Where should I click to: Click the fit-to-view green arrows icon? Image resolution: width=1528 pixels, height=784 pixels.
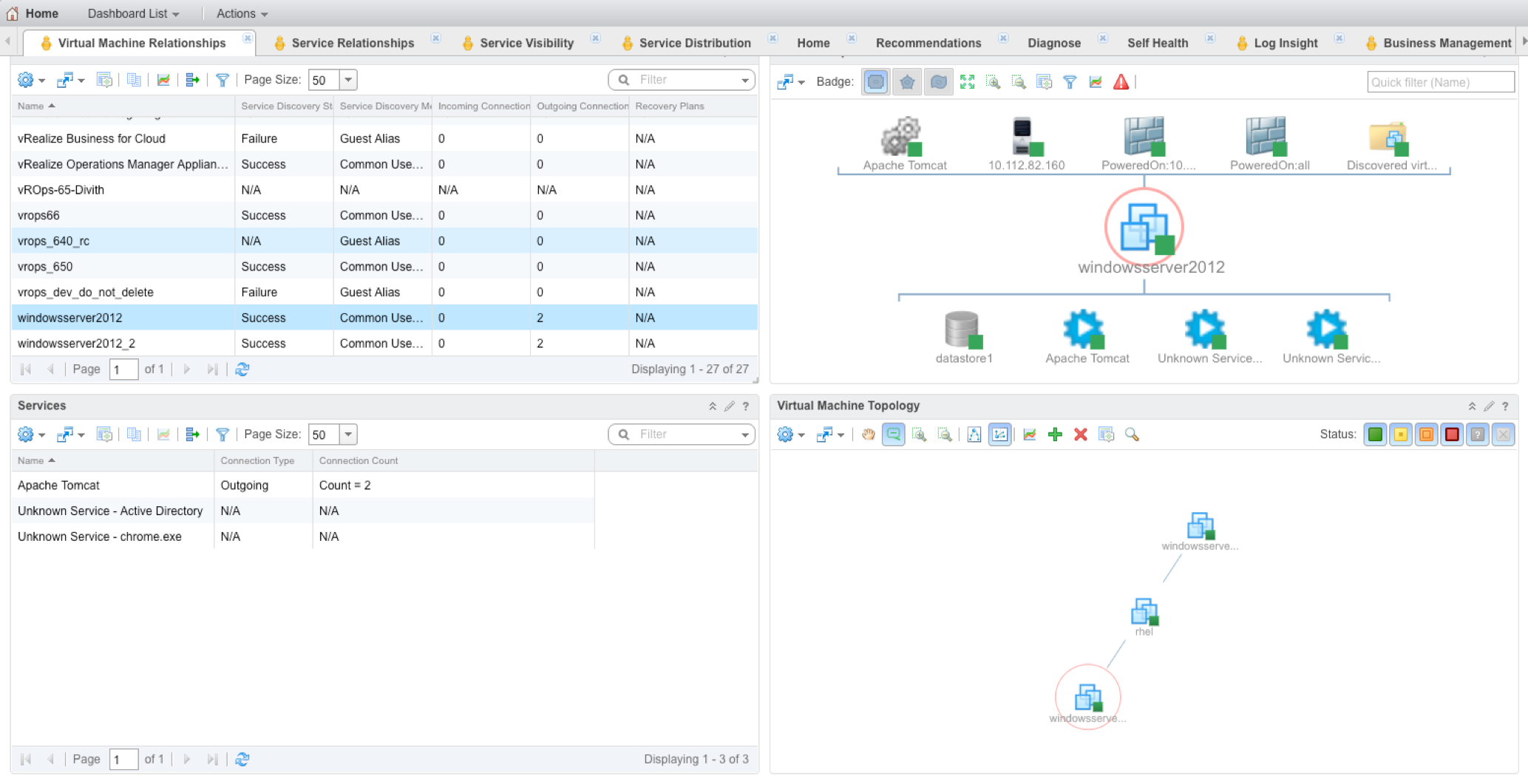(x=967, y=82)
